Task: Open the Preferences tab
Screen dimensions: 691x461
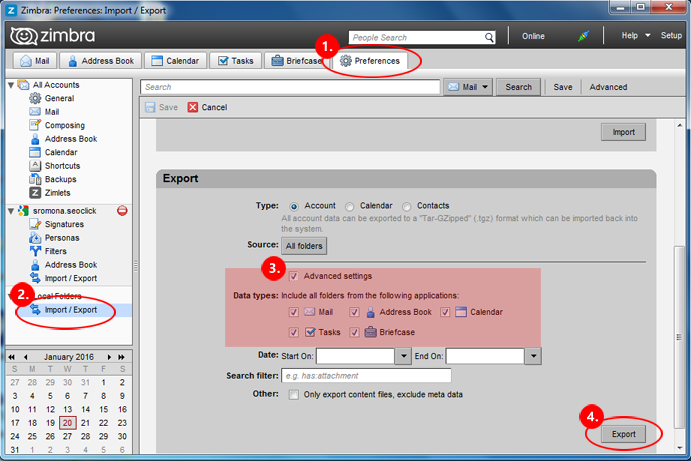Action: tap(369, 60)
